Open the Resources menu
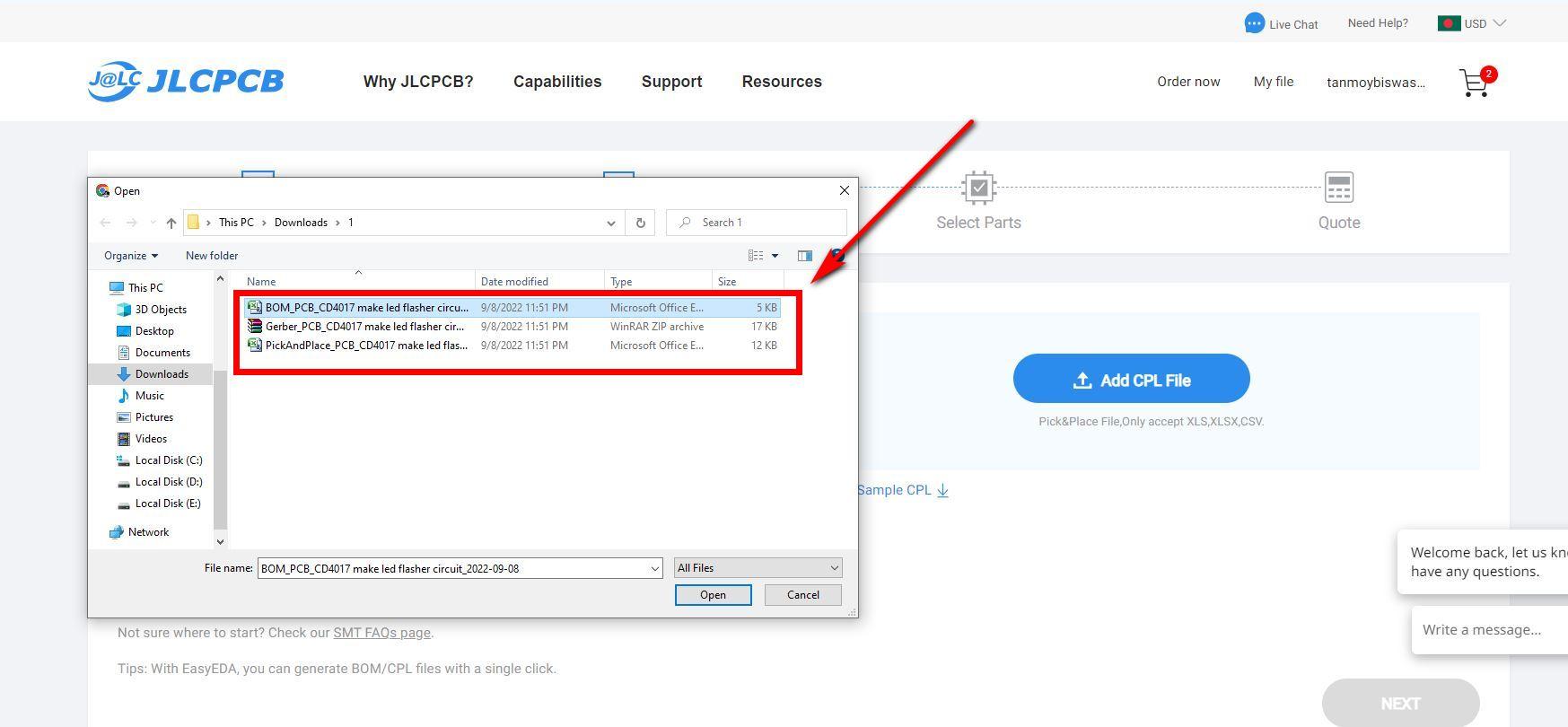The height and width of the screenshot is (727, 1568). click(x=782, y=82)
